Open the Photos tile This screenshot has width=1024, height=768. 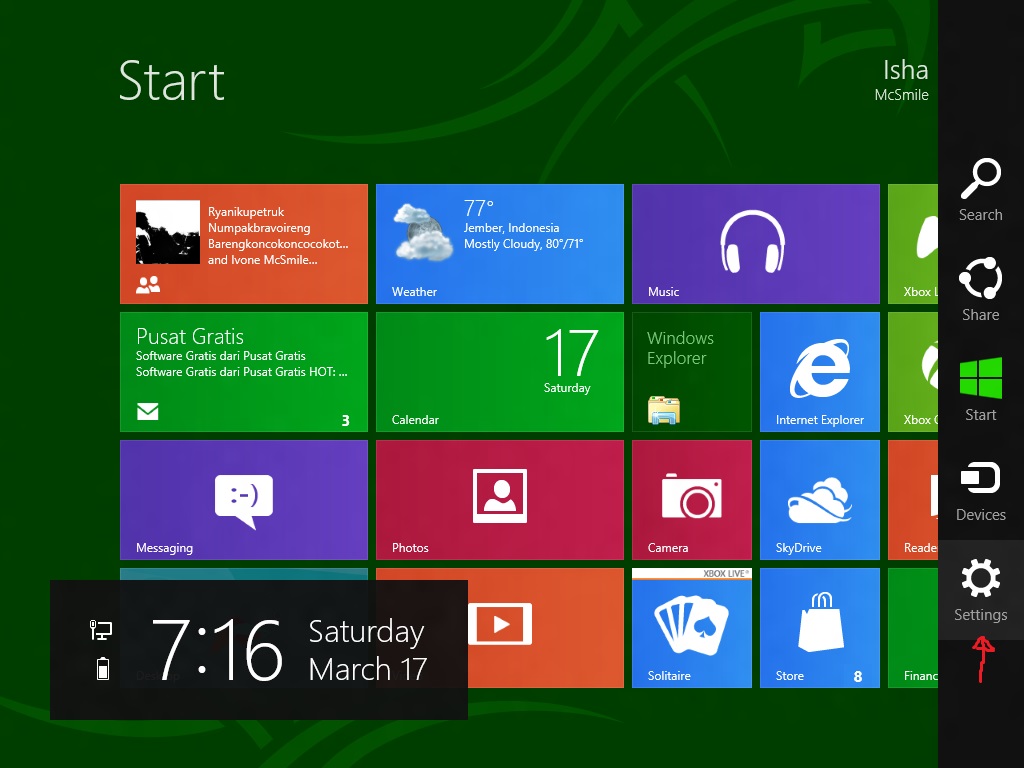pyautogui.click(x=500, y=500)
